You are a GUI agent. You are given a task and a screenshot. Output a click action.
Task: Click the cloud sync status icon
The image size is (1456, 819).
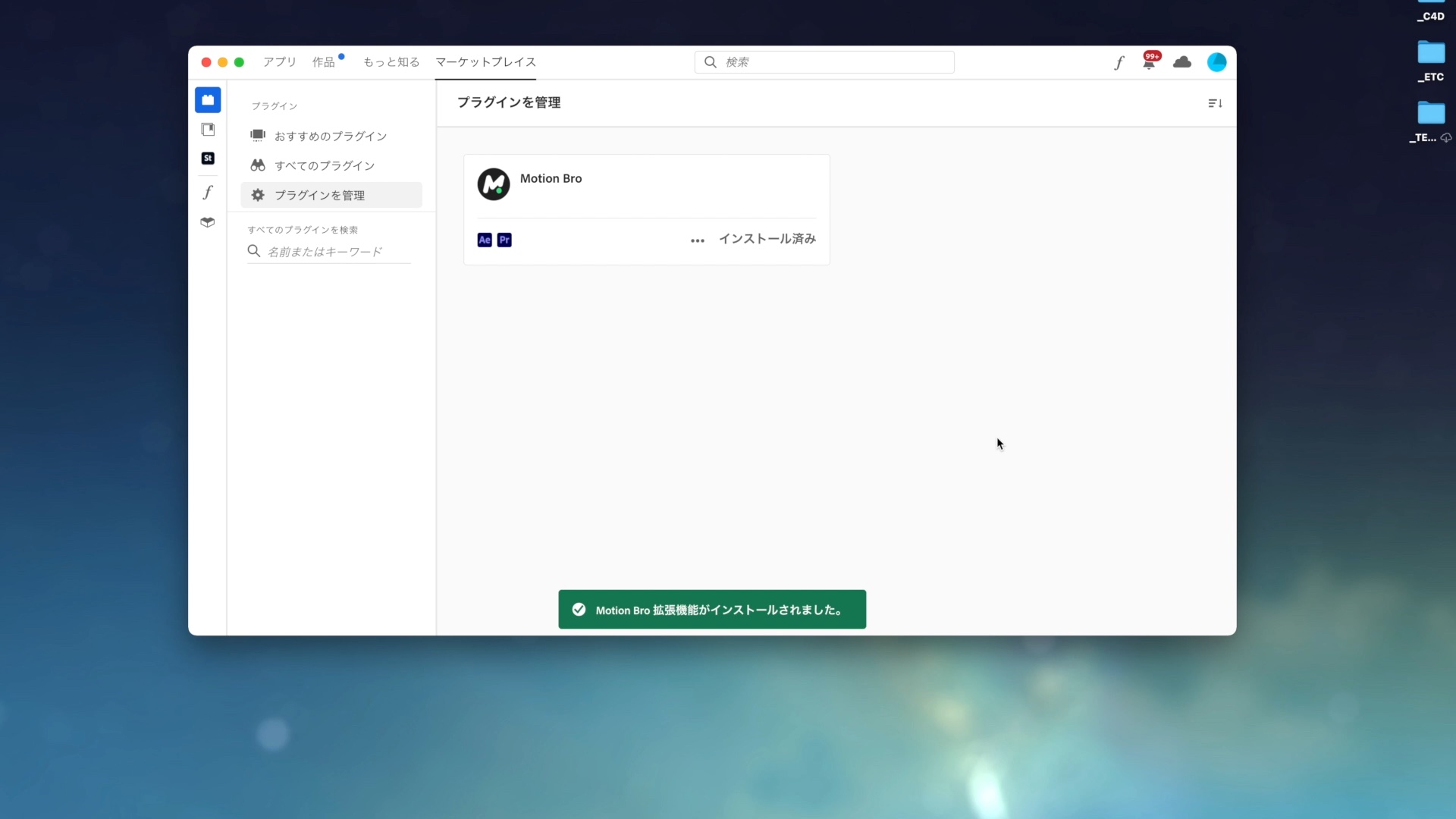tap(1182, 62)
